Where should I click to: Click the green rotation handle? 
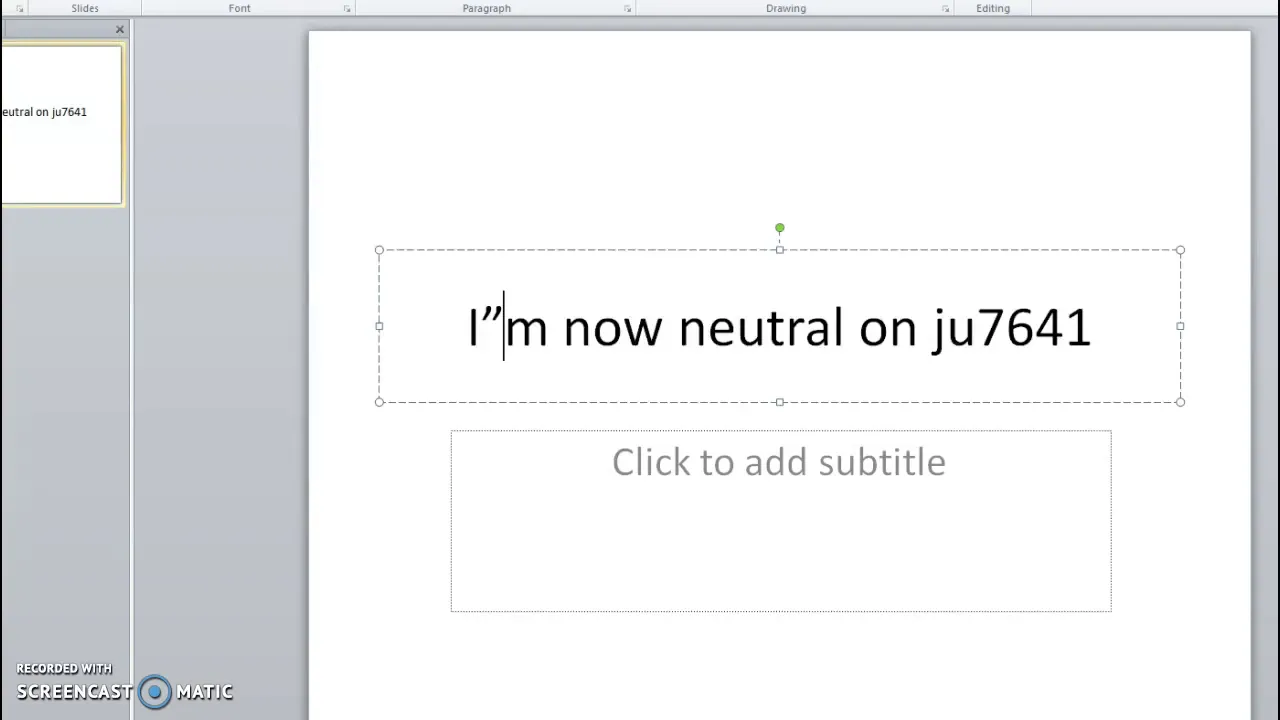780,228
